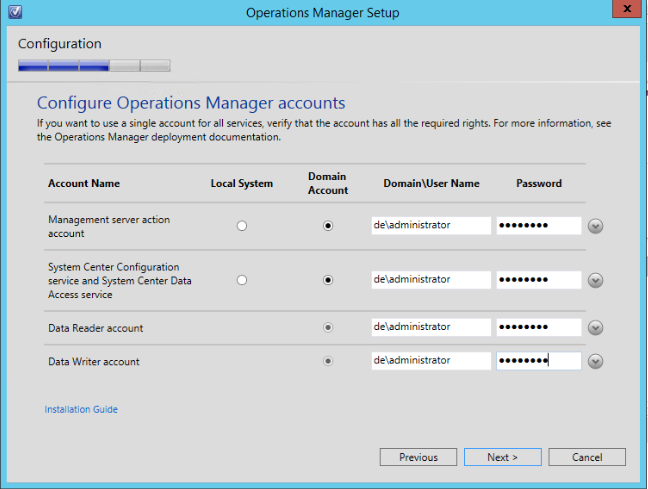This screenshot has height=489, width=648.
Task: Select Domain Account radio for Data Writer account
Action: click(328, 361)
